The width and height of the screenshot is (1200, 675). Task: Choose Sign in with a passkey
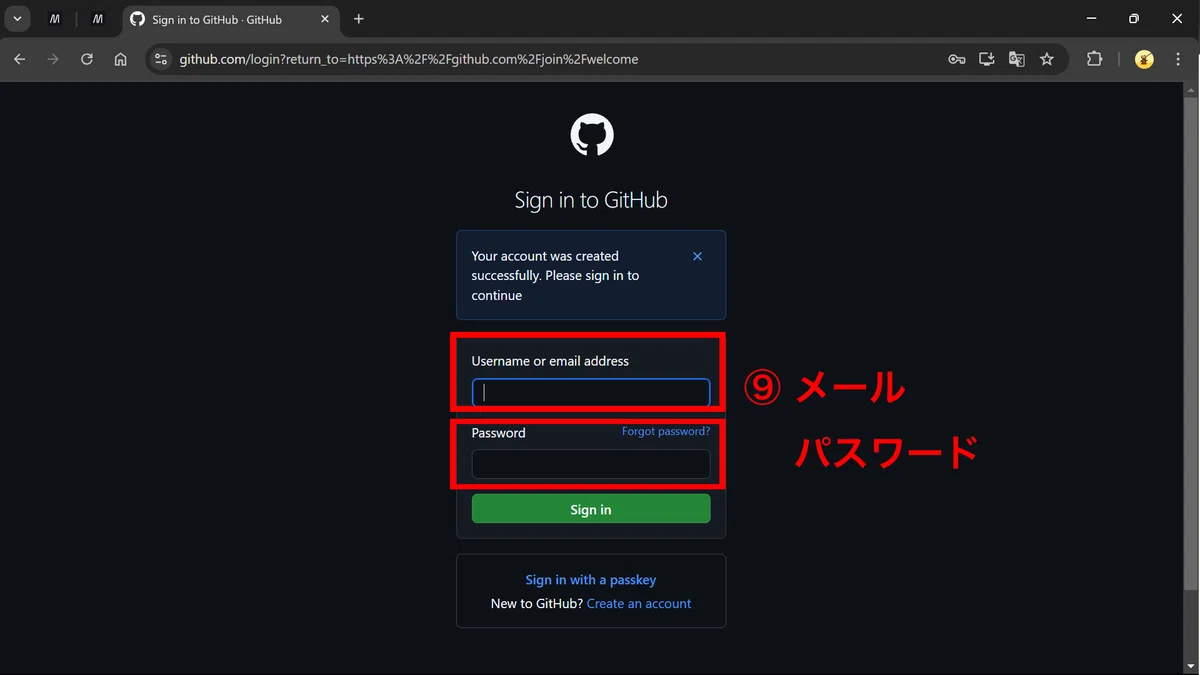[591, 580]
